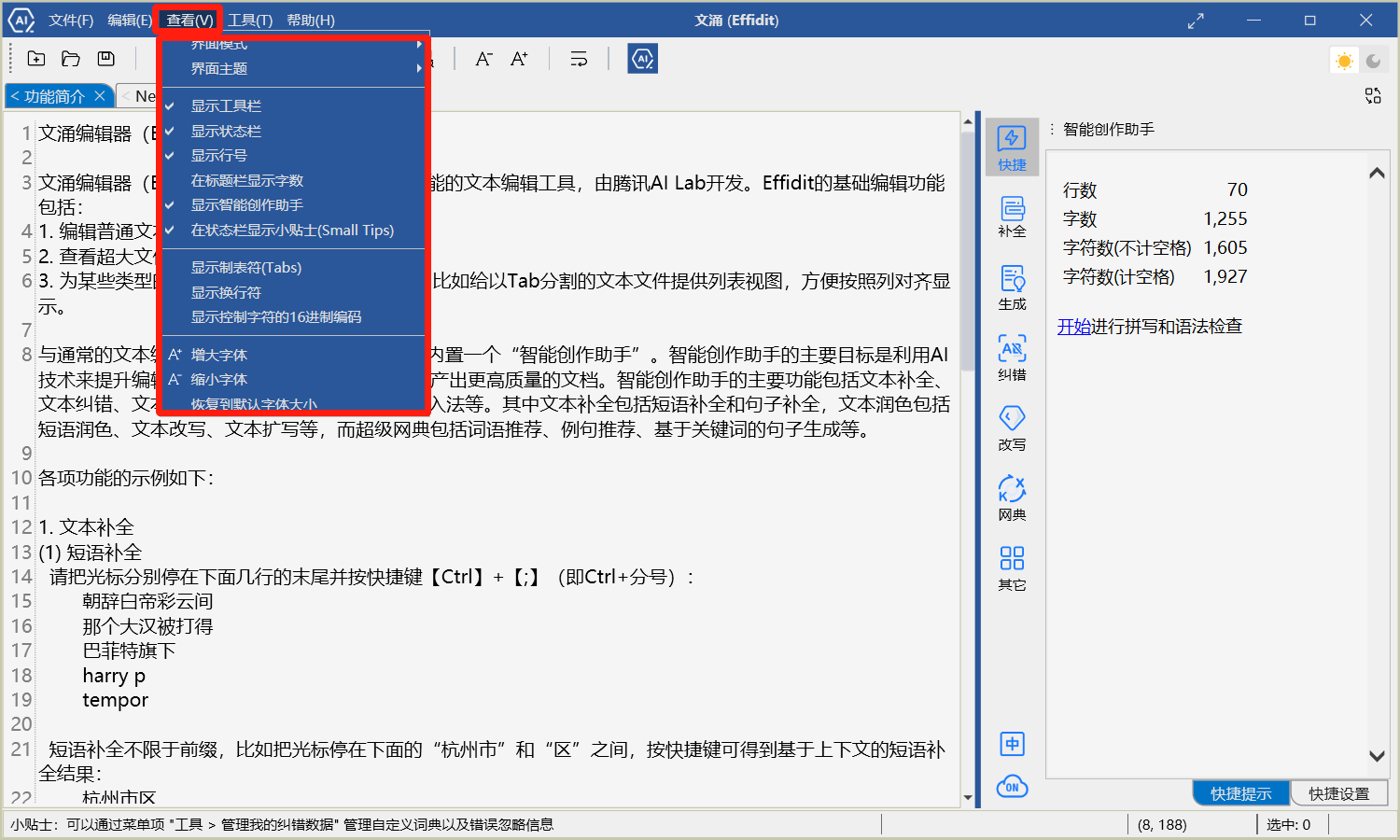Select the 快捷设置 tab
The width and height of the screenshot is (1400, 840).
coord(1339,793)
